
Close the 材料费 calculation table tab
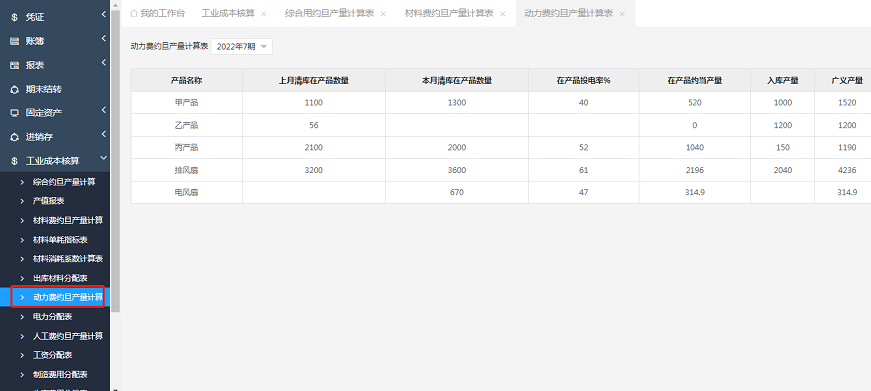tap(502, 14)
